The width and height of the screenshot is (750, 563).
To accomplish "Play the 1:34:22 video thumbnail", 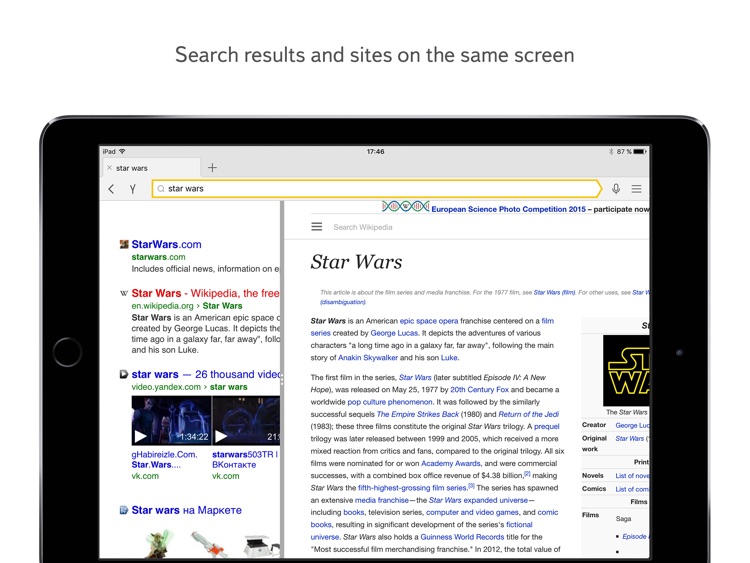I will click(171, 420).
